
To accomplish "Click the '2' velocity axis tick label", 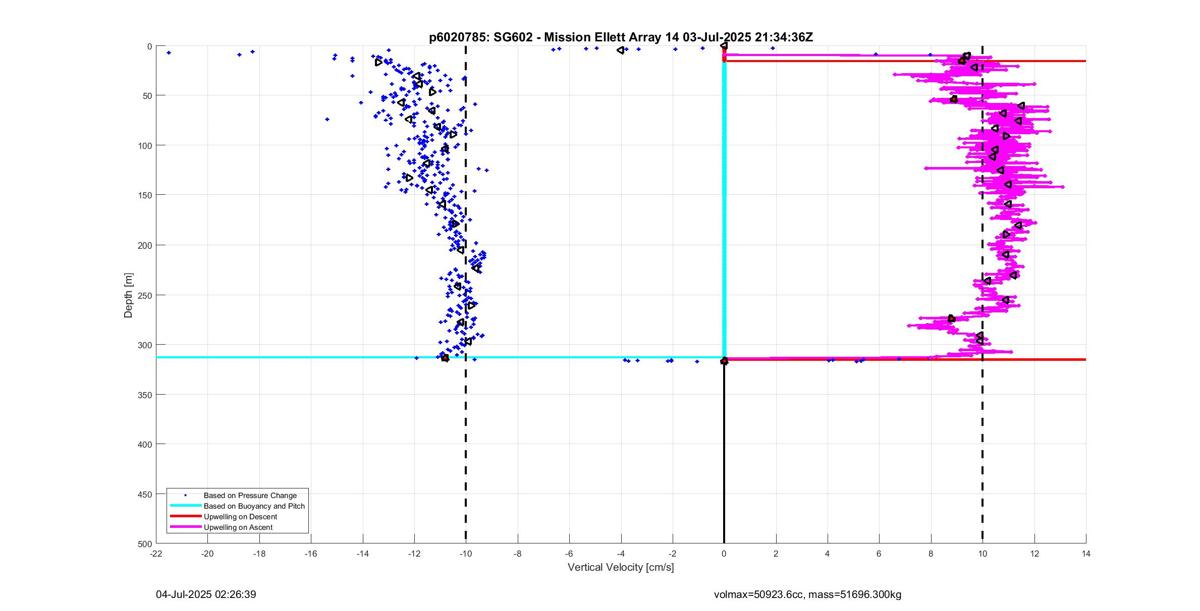I will [x=776, y=553].
